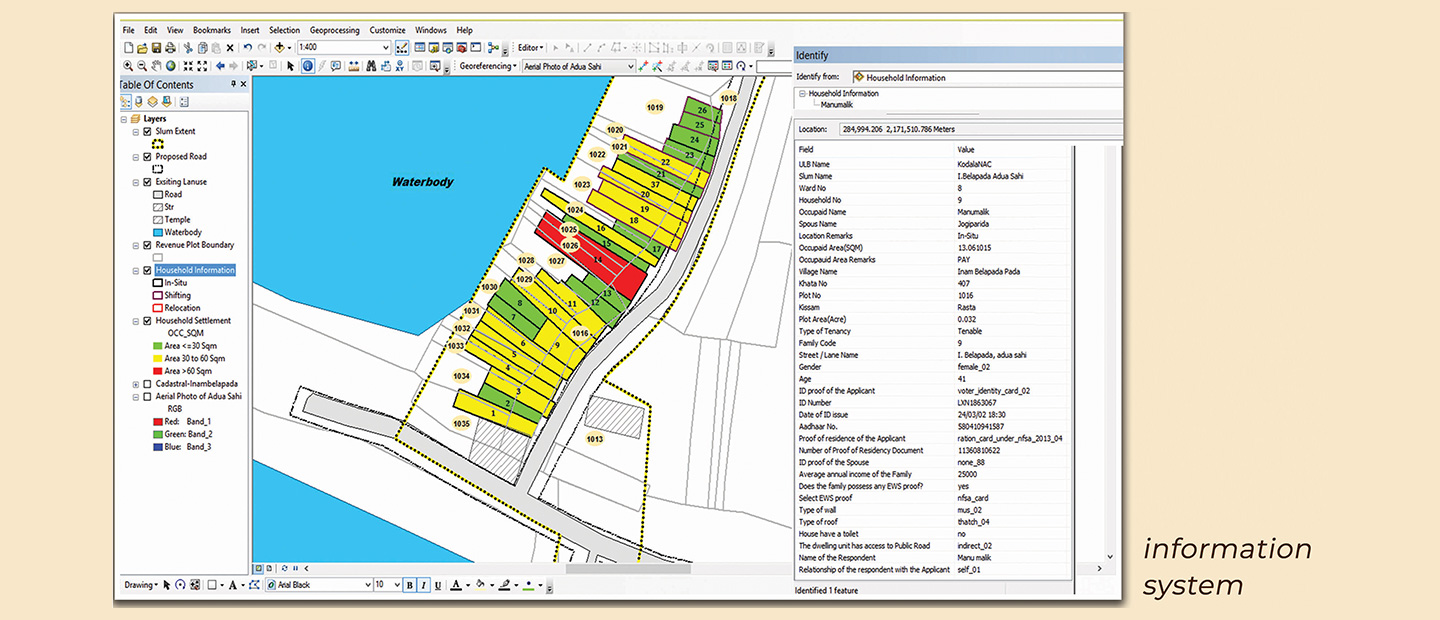Collapse Household Information node in Identify tree
The width and height of the screenshot is (1440, 620).
[x=802, y=93]
